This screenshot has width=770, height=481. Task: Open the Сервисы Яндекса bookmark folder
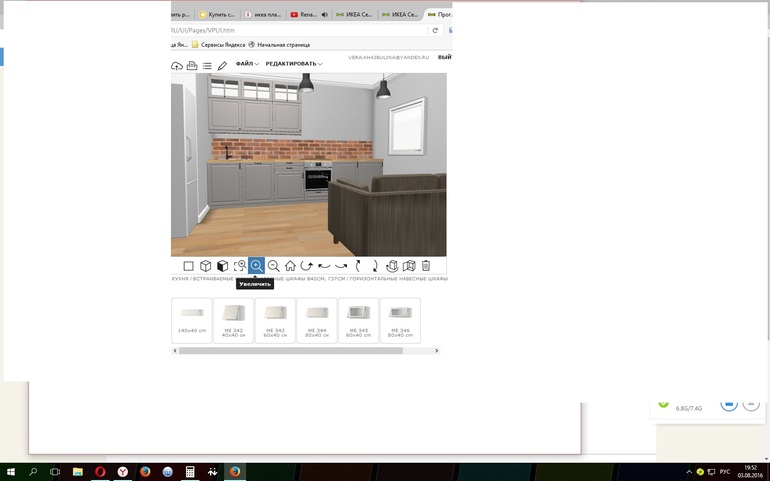pos(220,45)
